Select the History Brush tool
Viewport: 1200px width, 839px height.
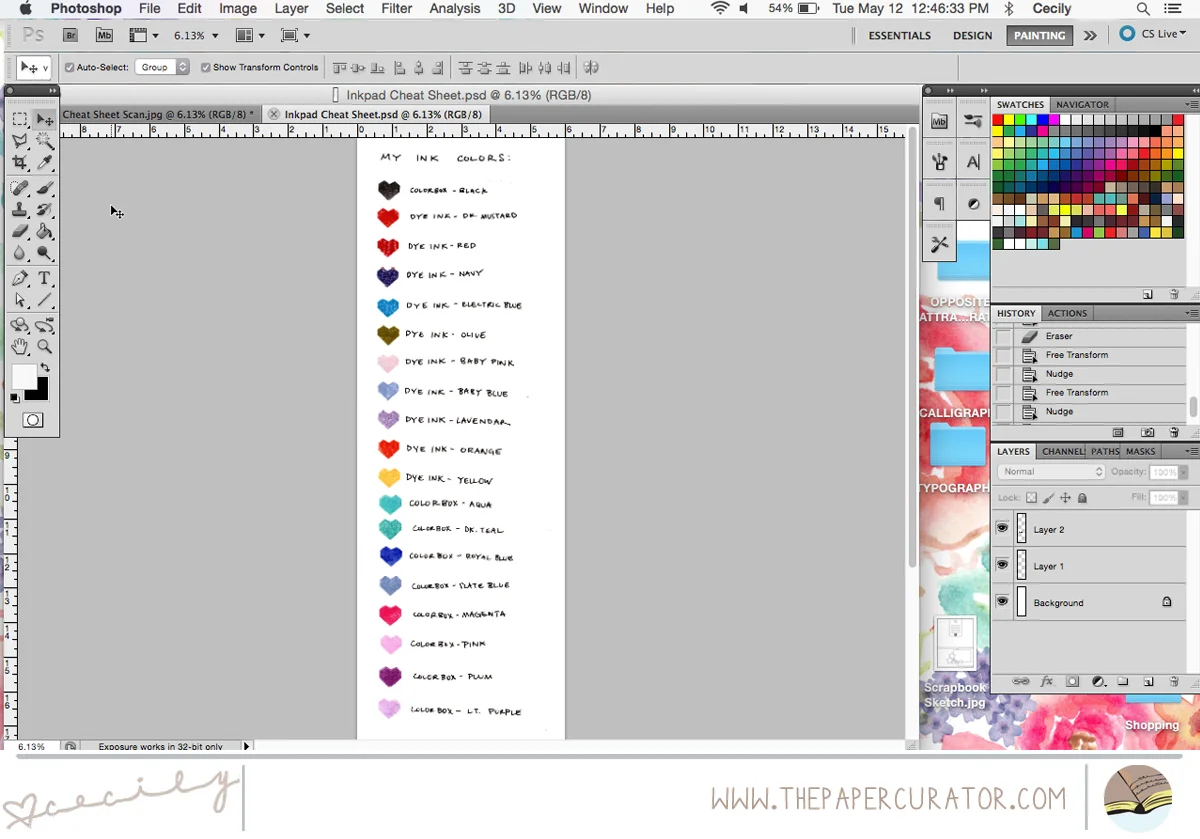click(x=44, y=210)
